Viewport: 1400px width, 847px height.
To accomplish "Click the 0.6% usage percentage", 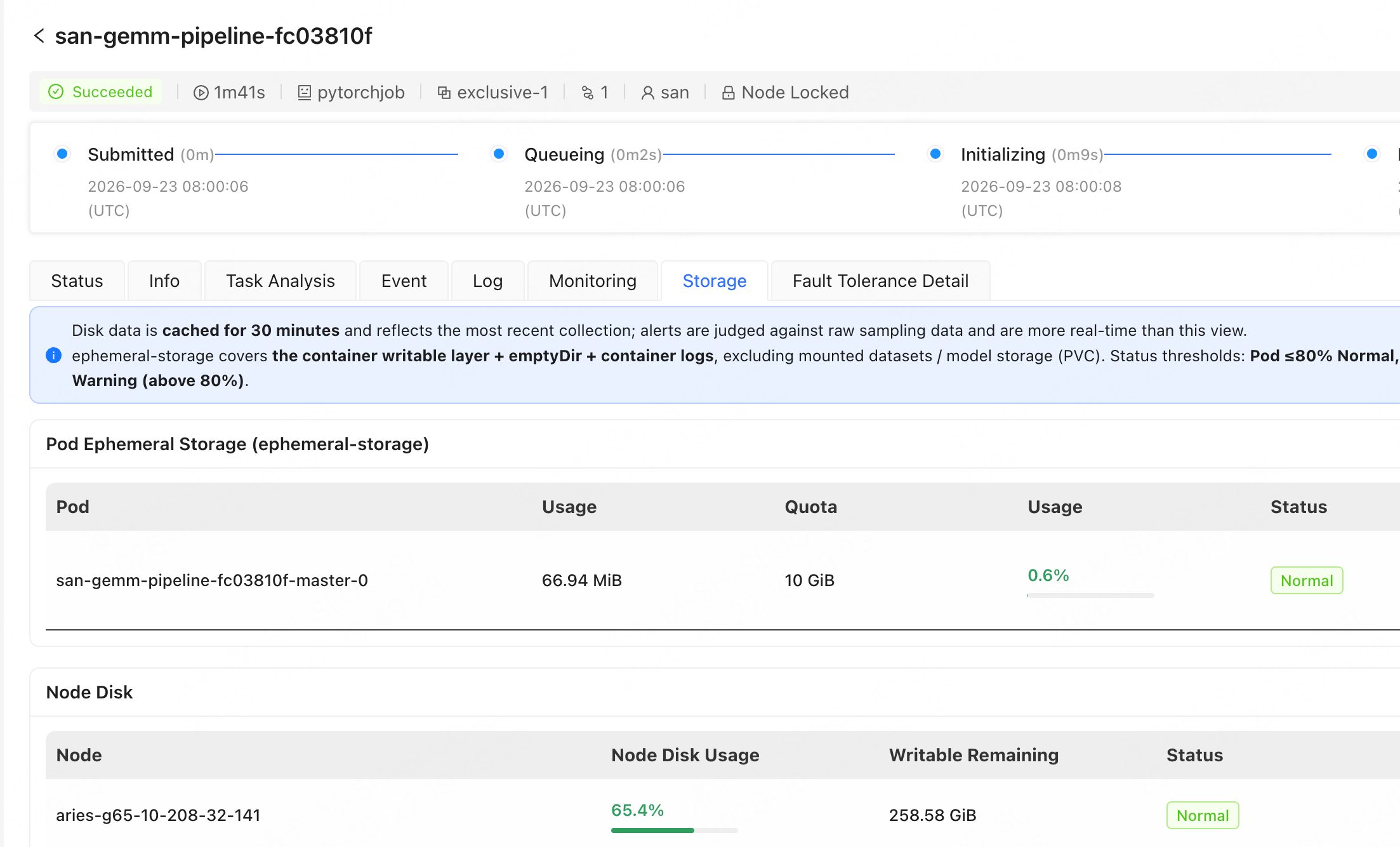I will pos(1048,575).
